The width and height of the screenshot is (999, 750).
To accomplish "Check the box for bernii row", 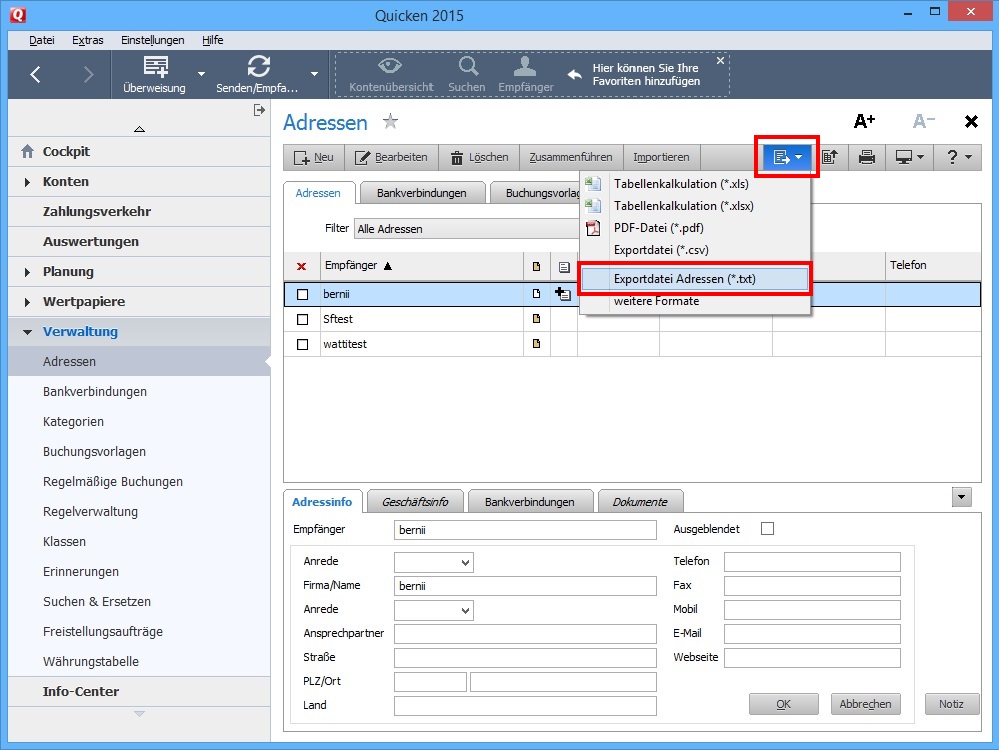I will pos(303,294).
